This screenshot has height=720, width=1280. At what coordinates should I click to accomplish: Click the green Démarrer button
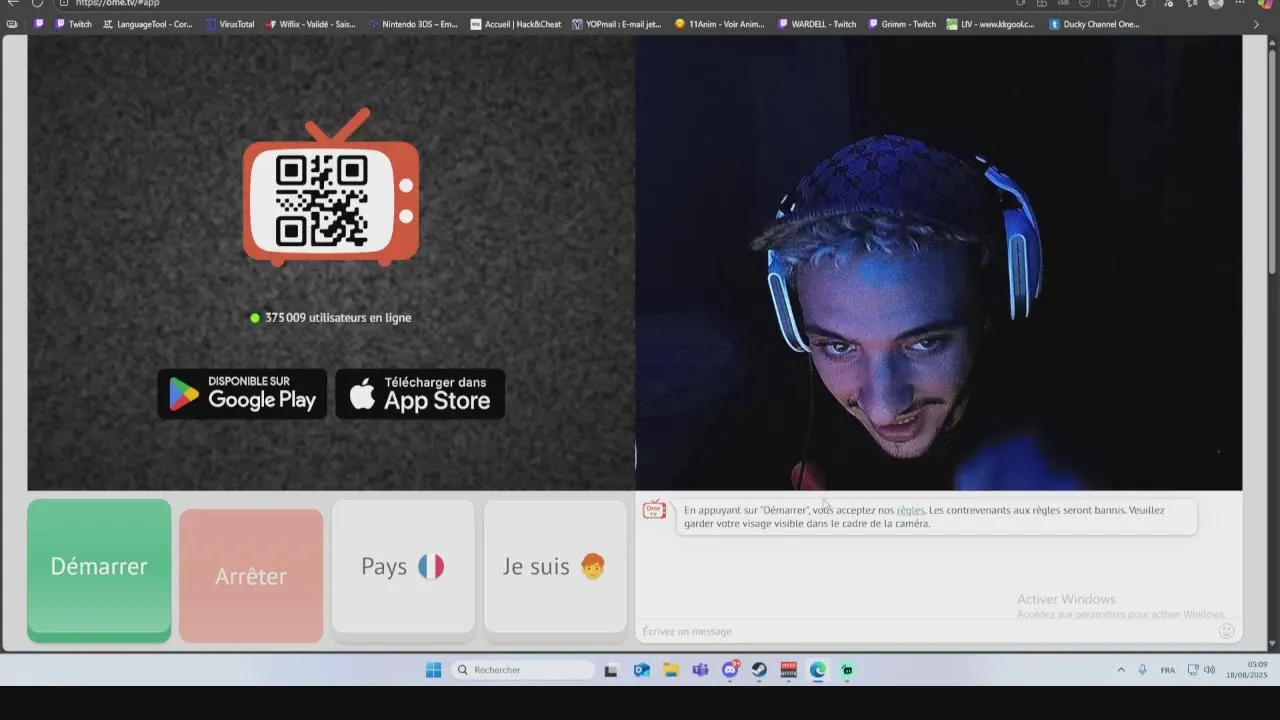click(99, 570)
